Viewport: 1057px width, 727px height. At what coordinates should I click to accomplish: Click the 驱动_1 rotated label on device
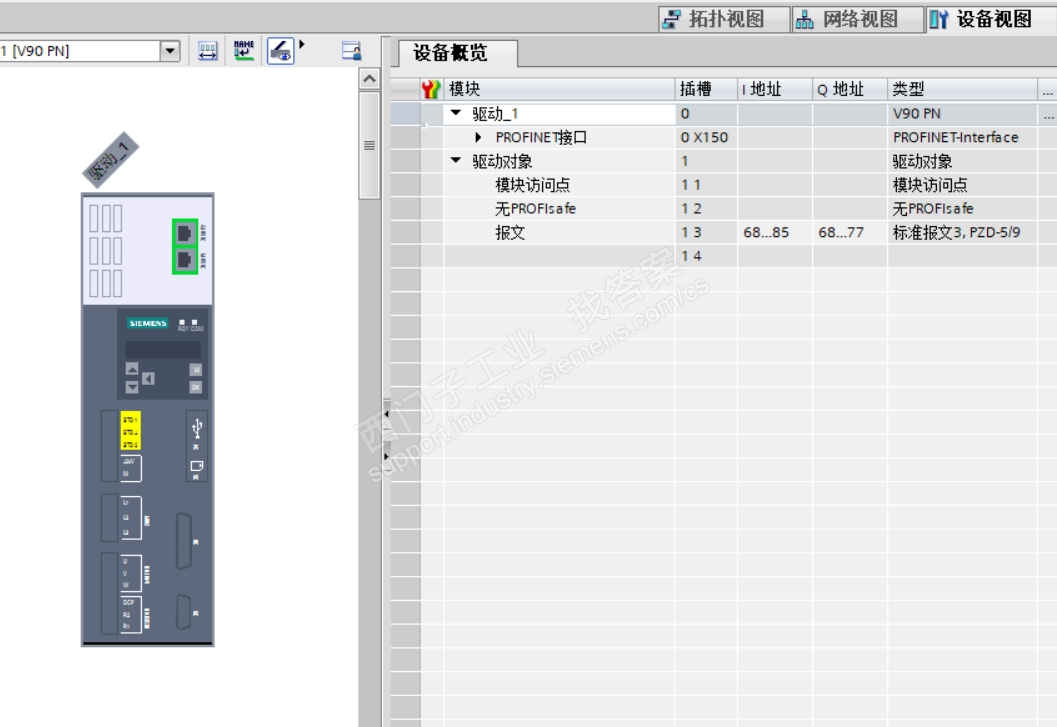[x=110, y=160]
